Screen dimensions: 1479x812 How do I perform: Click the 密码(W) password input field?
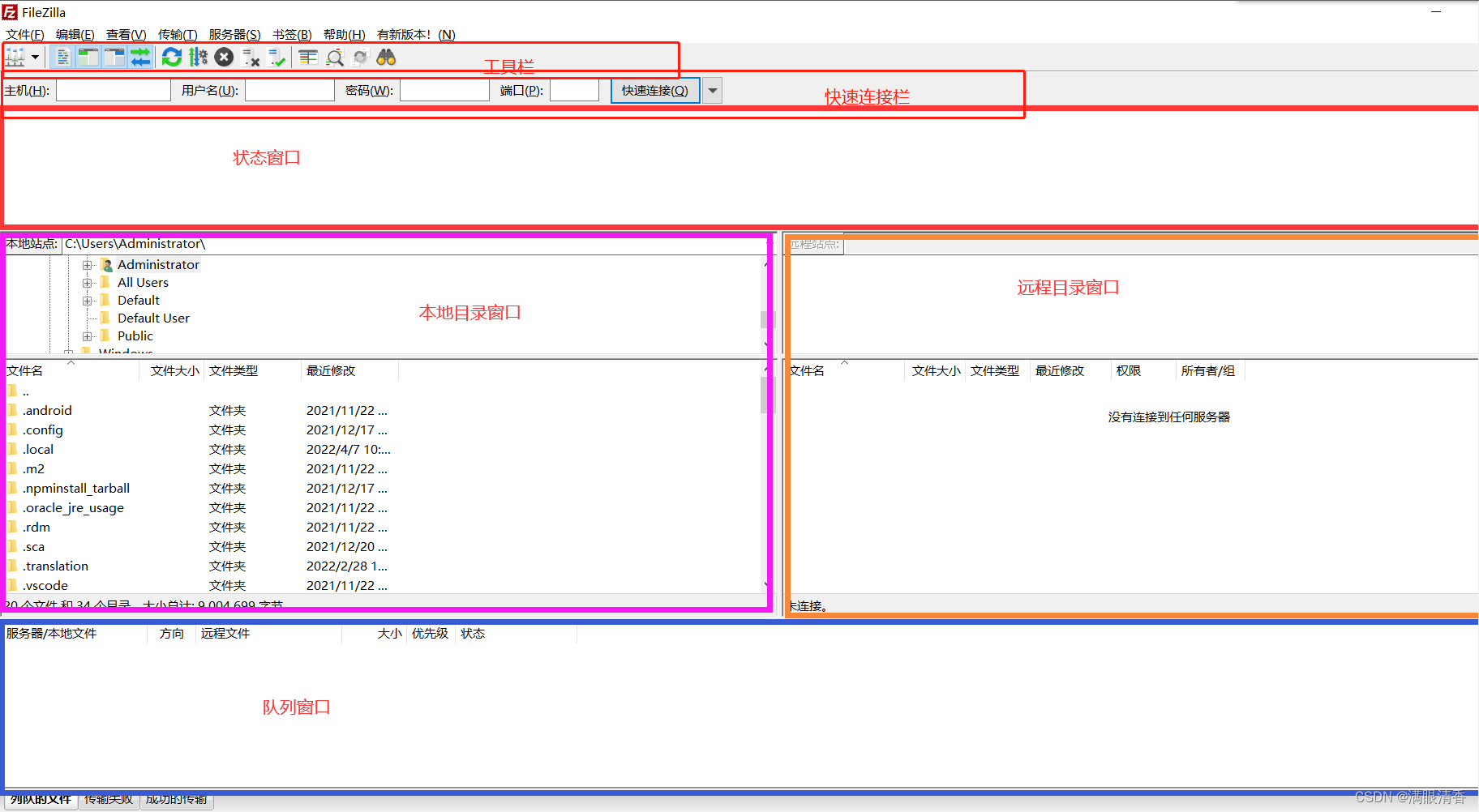(x=444, y=91)
